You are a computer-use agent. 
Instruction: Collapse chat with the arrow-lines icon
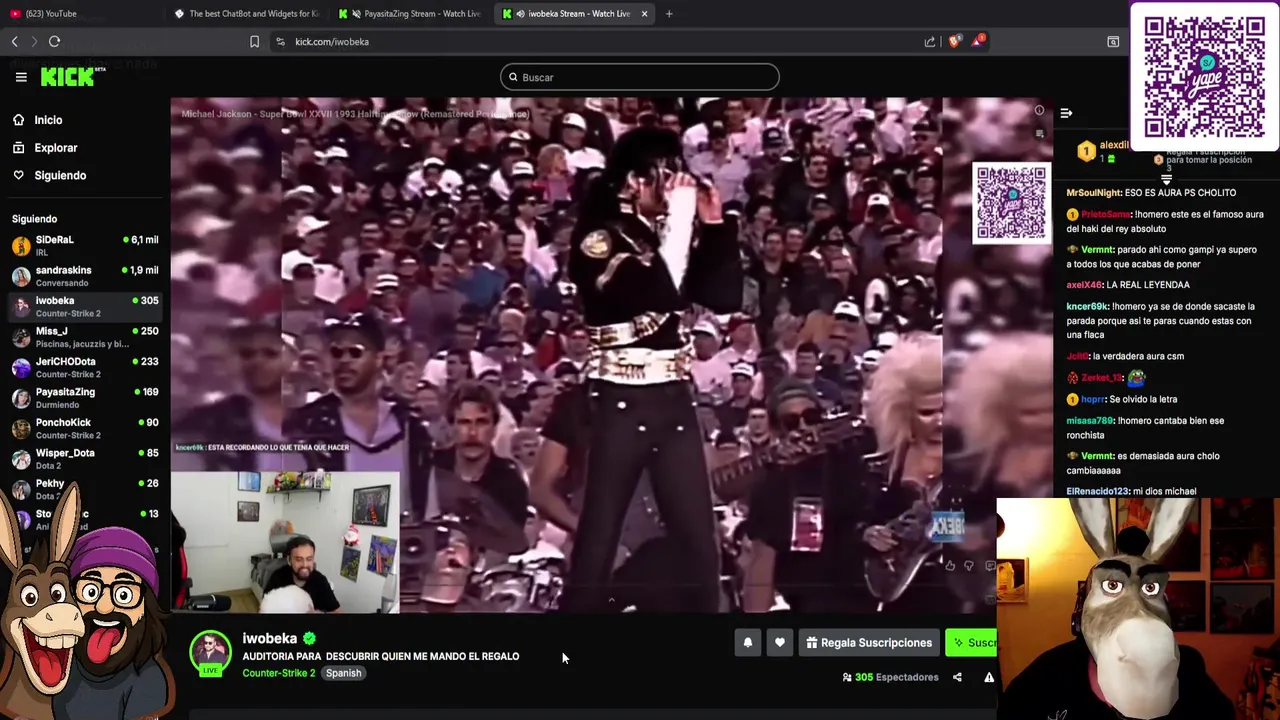click(1066, 113)
